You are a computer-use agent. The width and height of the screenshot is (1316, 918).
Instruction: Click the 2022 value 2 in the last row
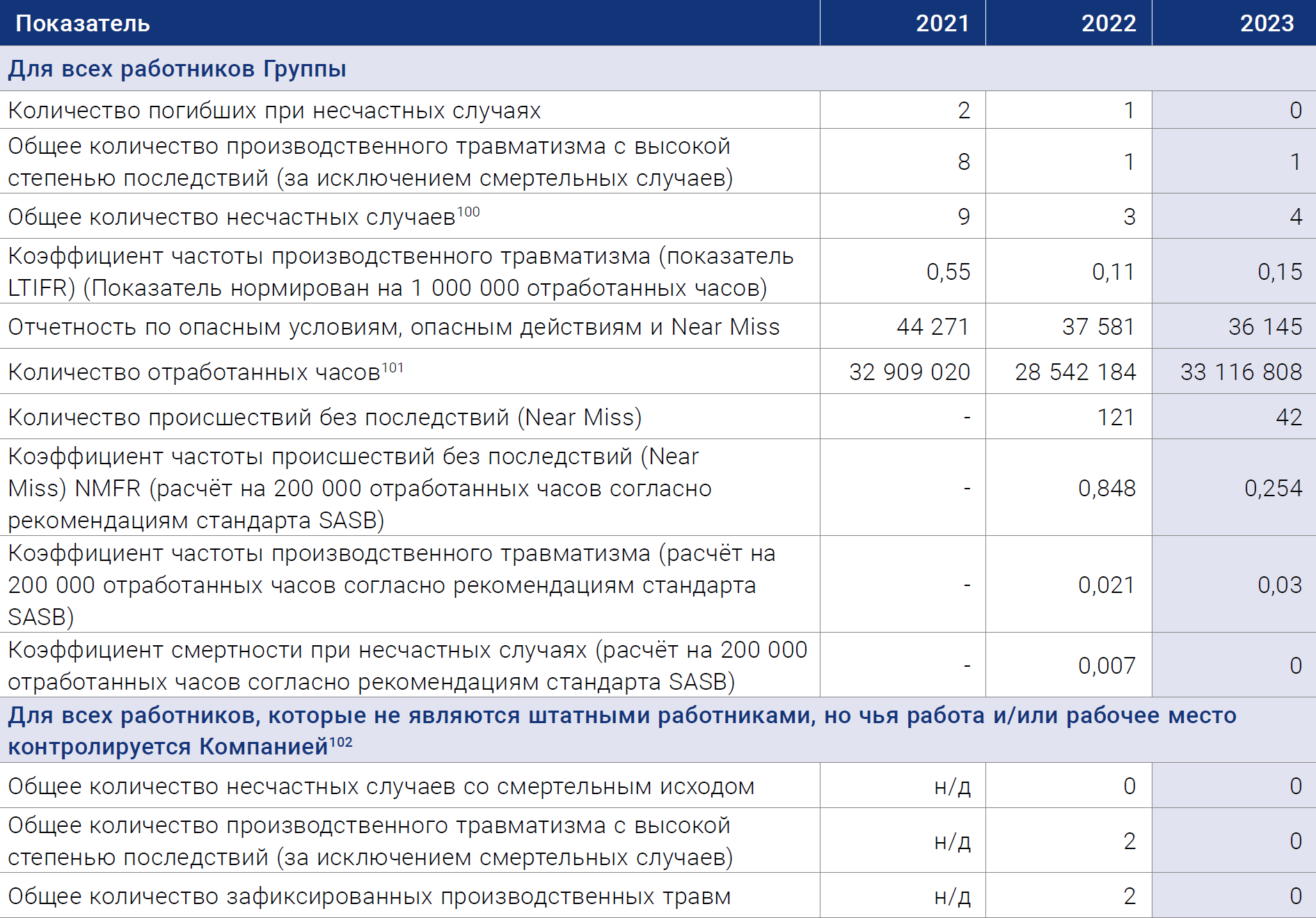coord(1129,896)
